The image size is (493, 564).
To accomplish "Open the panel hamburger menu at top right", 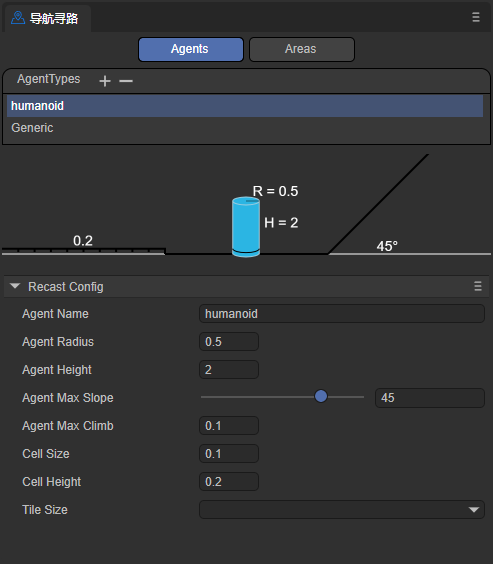I will click(x=476, y=17).
